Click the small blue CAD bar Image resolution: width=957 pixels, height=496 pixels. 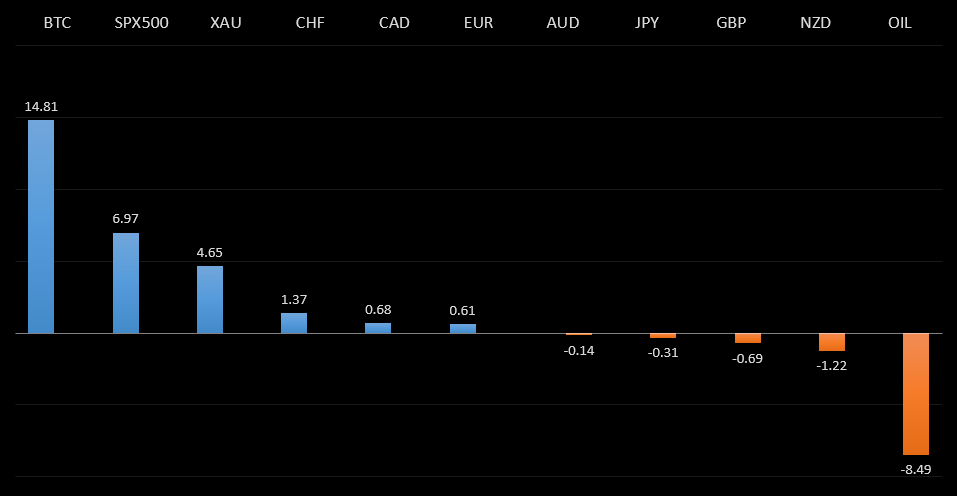pyautogui.click(x=378, y=328)
